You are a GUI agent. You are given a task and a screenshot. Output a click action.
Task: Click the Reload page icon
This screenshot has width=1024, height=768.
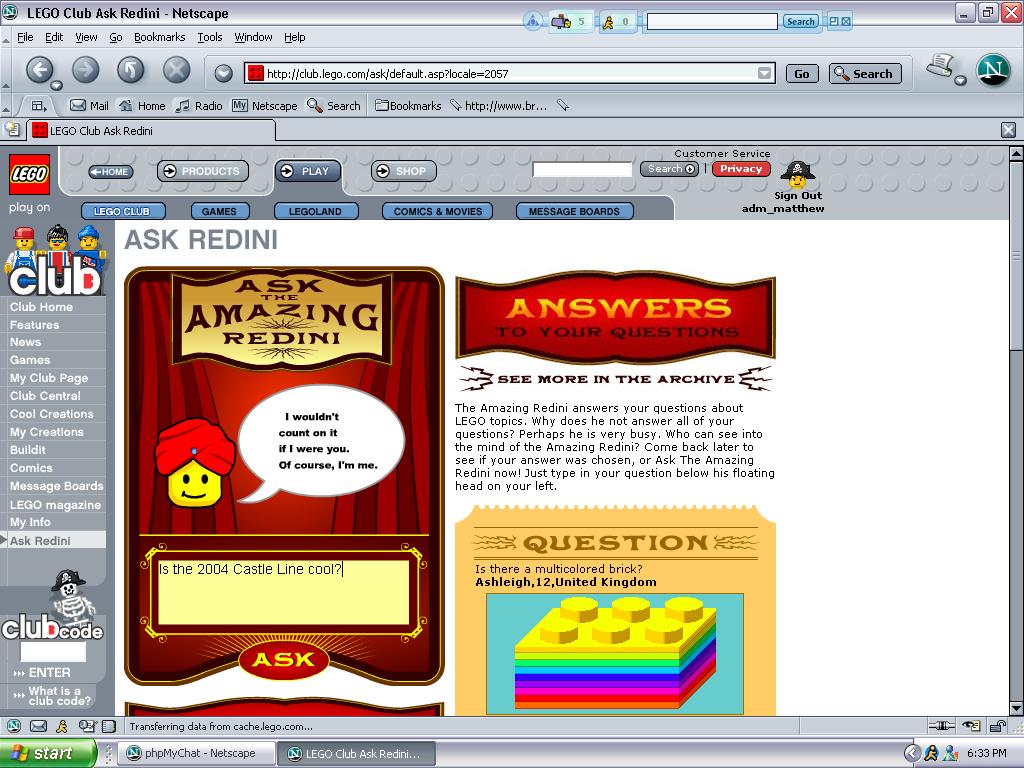tap(131, 70)
